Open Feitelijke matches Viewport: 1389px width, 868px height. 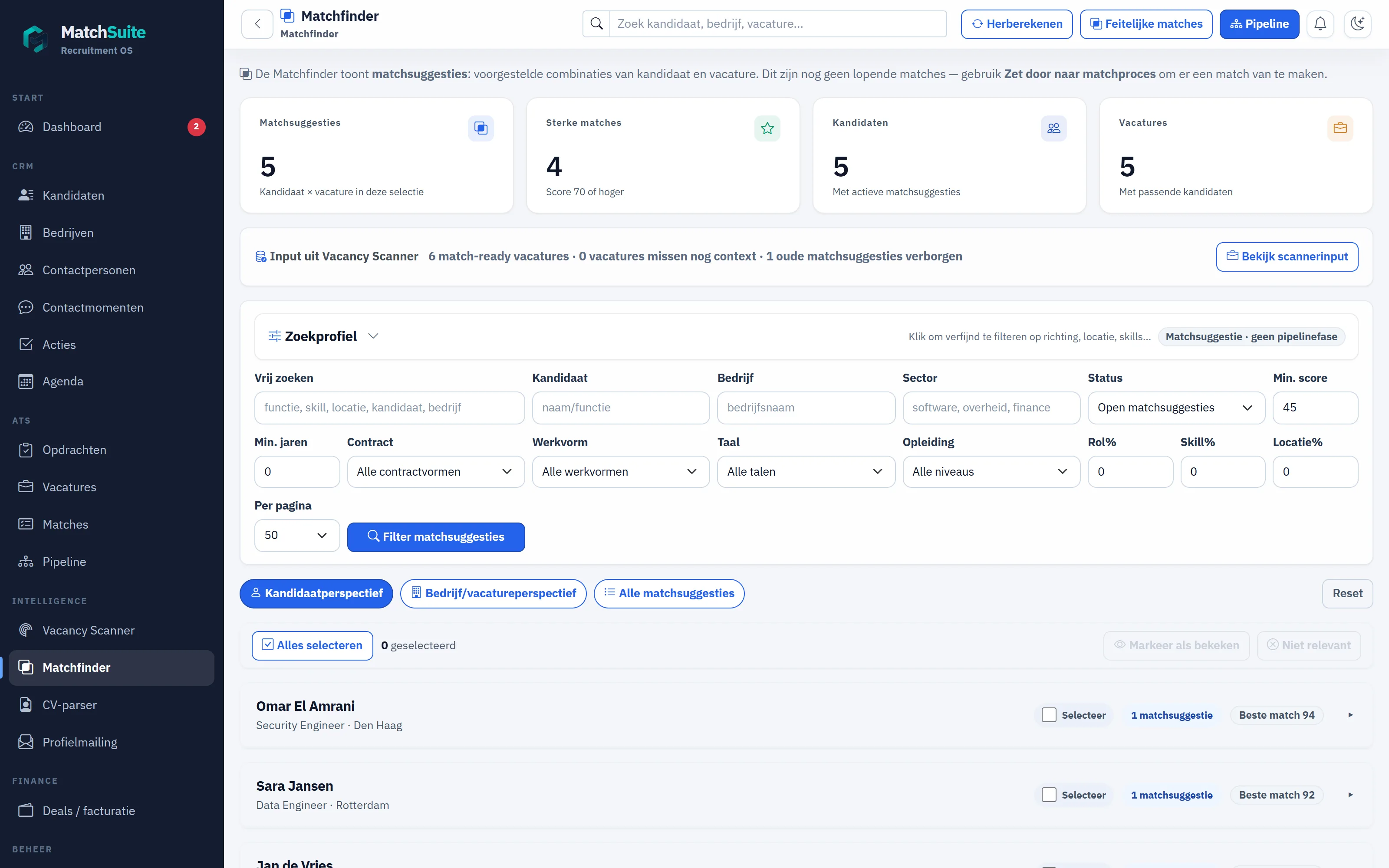click(x=1145, y=24)
